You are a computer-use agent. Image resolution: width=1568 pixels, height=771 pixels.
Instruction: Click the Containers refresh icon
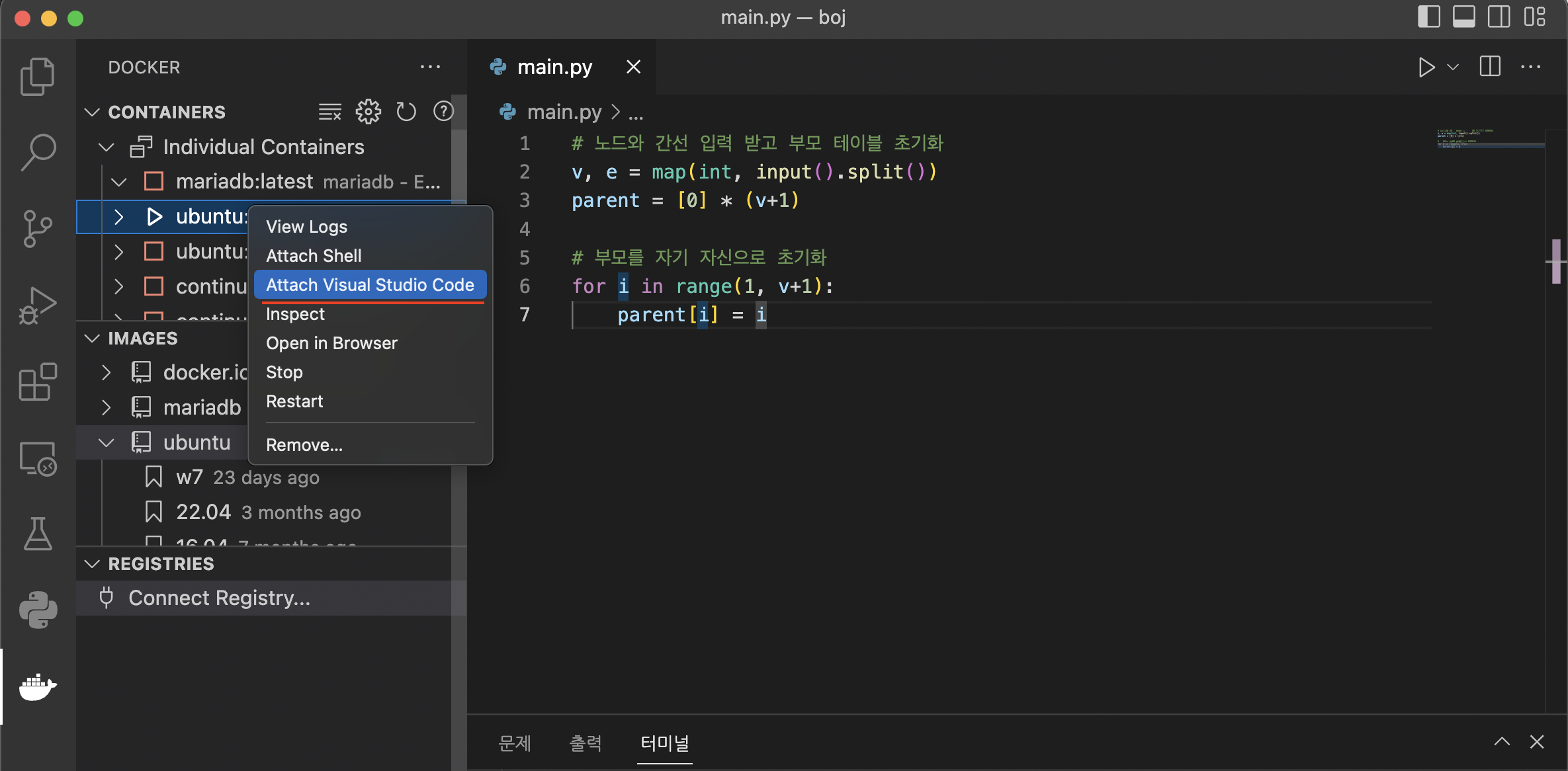(x=406, y=112)
